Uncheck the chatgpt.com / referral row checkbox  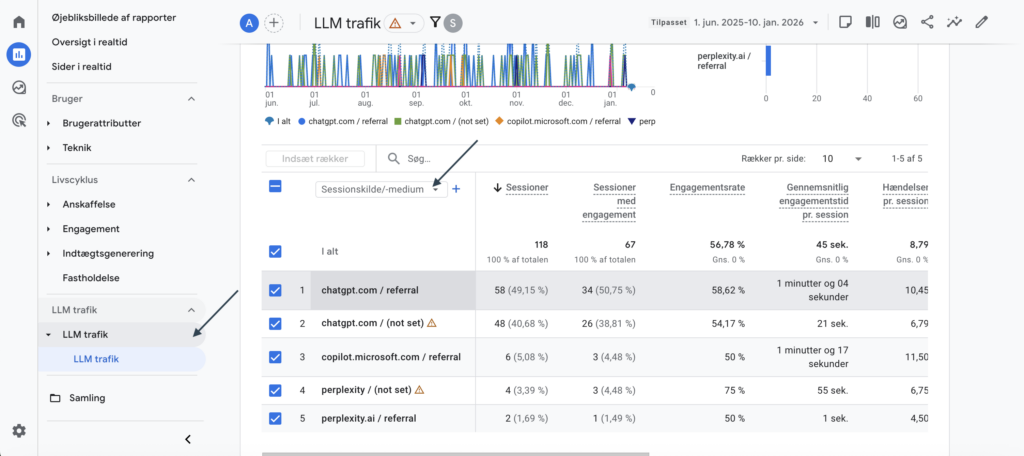click(x=275, y=290)
